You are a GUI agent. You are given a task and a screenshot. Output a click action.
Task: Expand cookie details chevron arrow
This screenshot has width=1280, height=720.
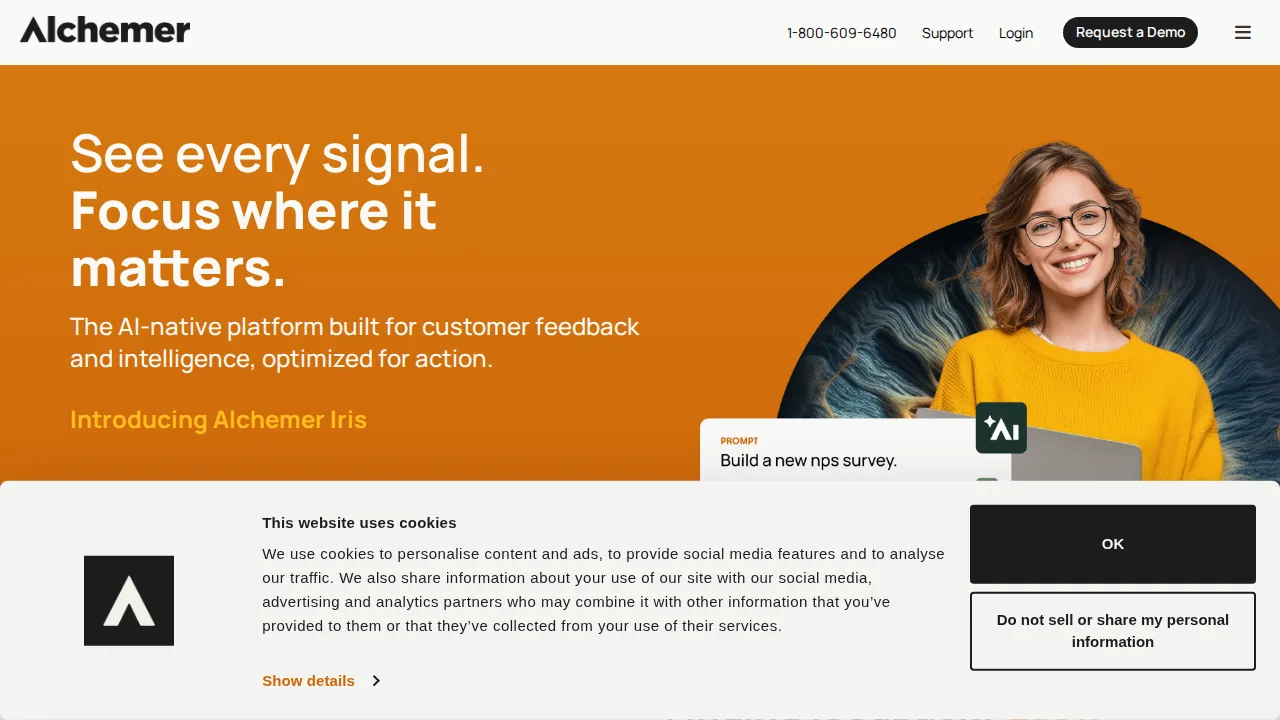tap(376, 681)
